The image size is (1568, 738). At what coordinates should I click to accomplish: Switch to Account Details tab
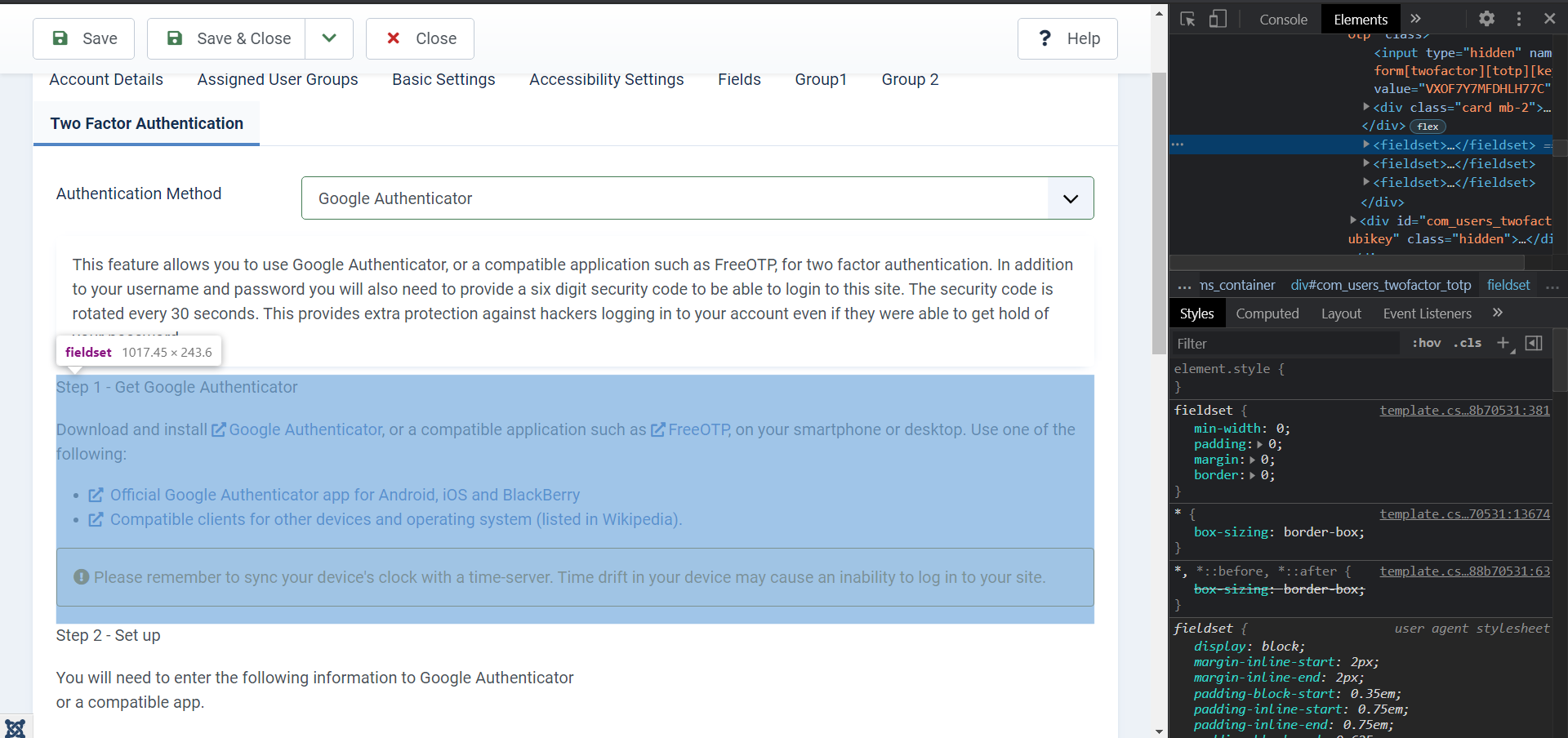(106, 79)
